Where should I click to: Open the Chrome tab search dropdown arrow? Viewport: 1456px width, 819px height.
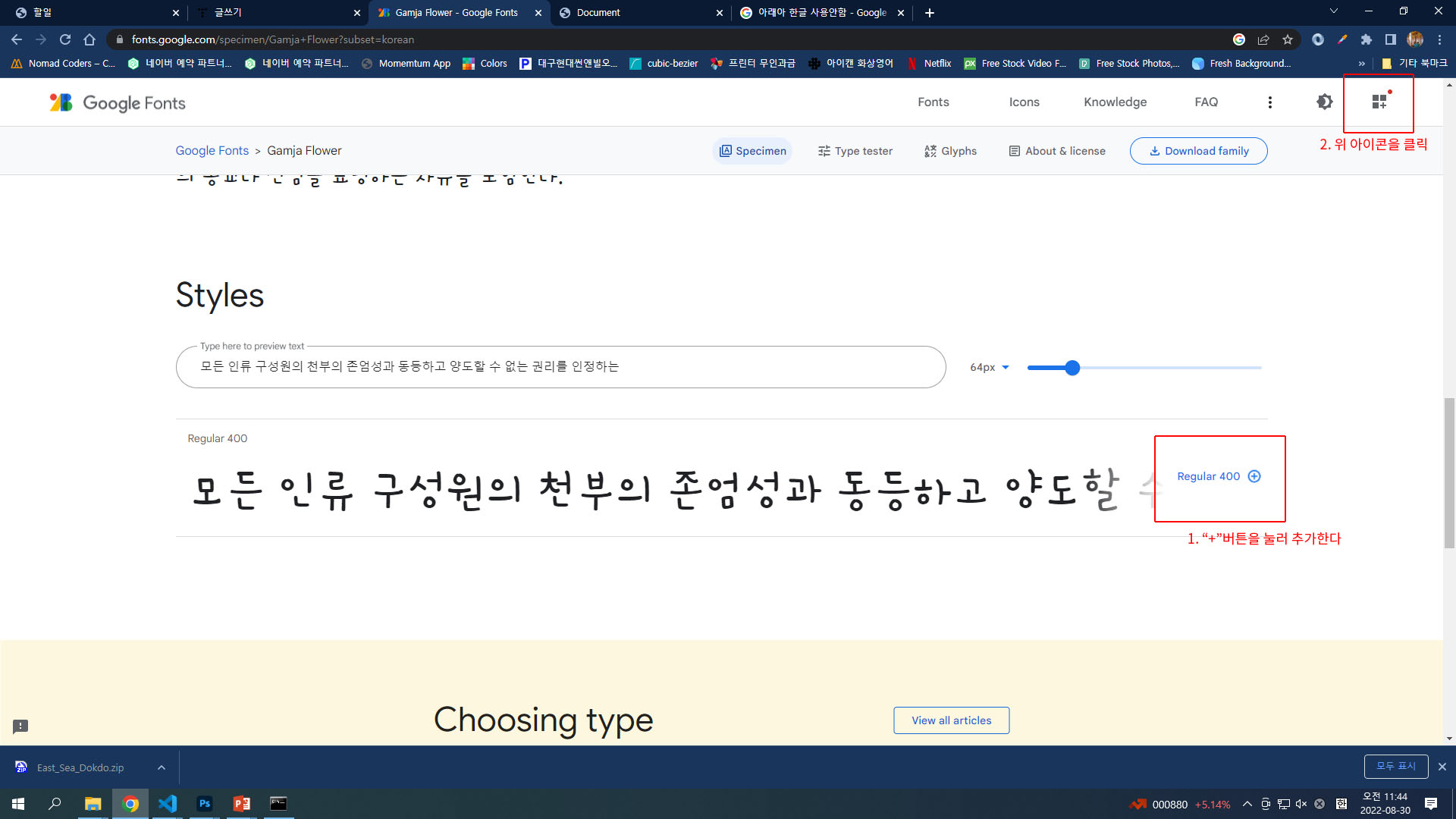point(1333,11)
